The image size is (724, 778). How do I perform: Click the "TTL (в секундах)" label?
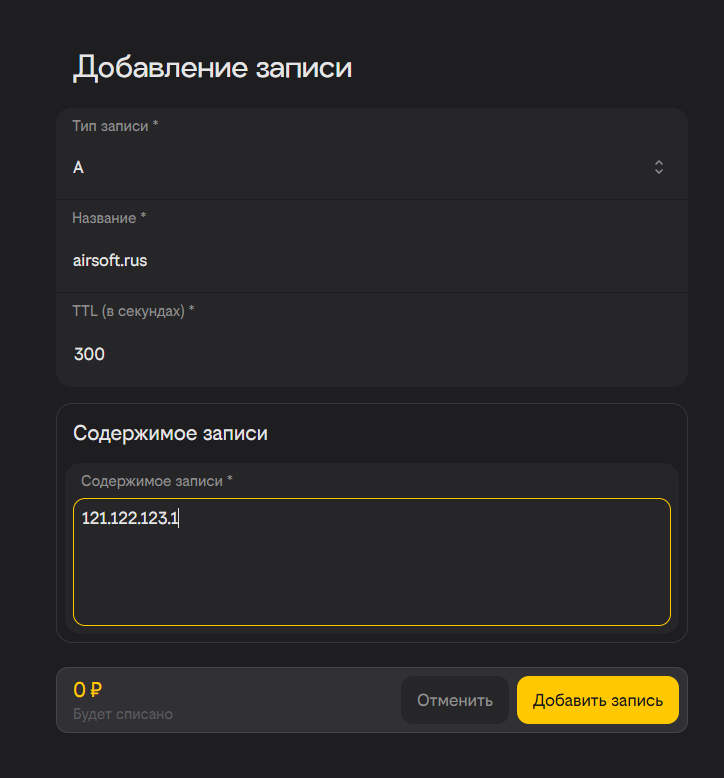click(128, 311)
